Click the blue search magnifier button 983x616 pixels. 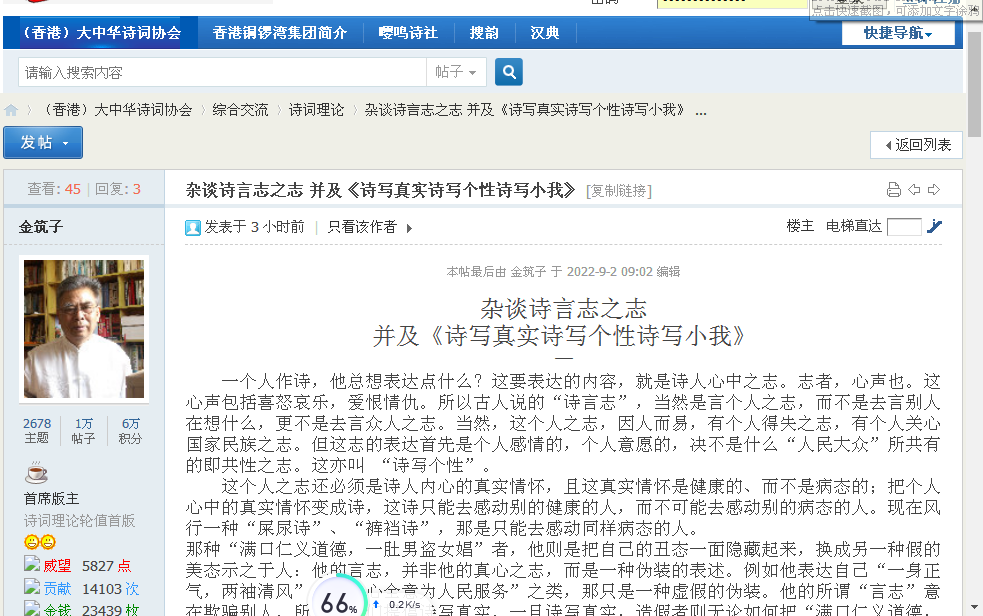pyautogui.click(x=508, y=72)
